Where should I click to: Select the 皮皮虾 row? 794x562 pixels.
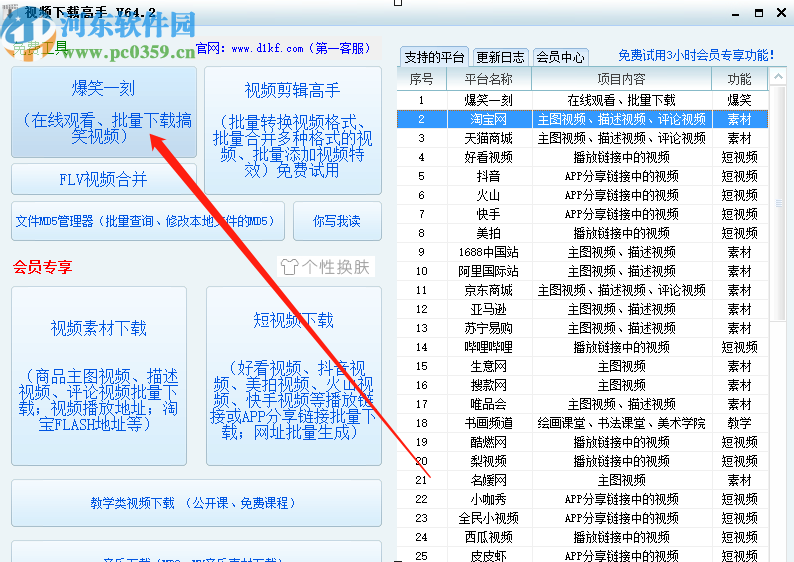tap(582, 555)
